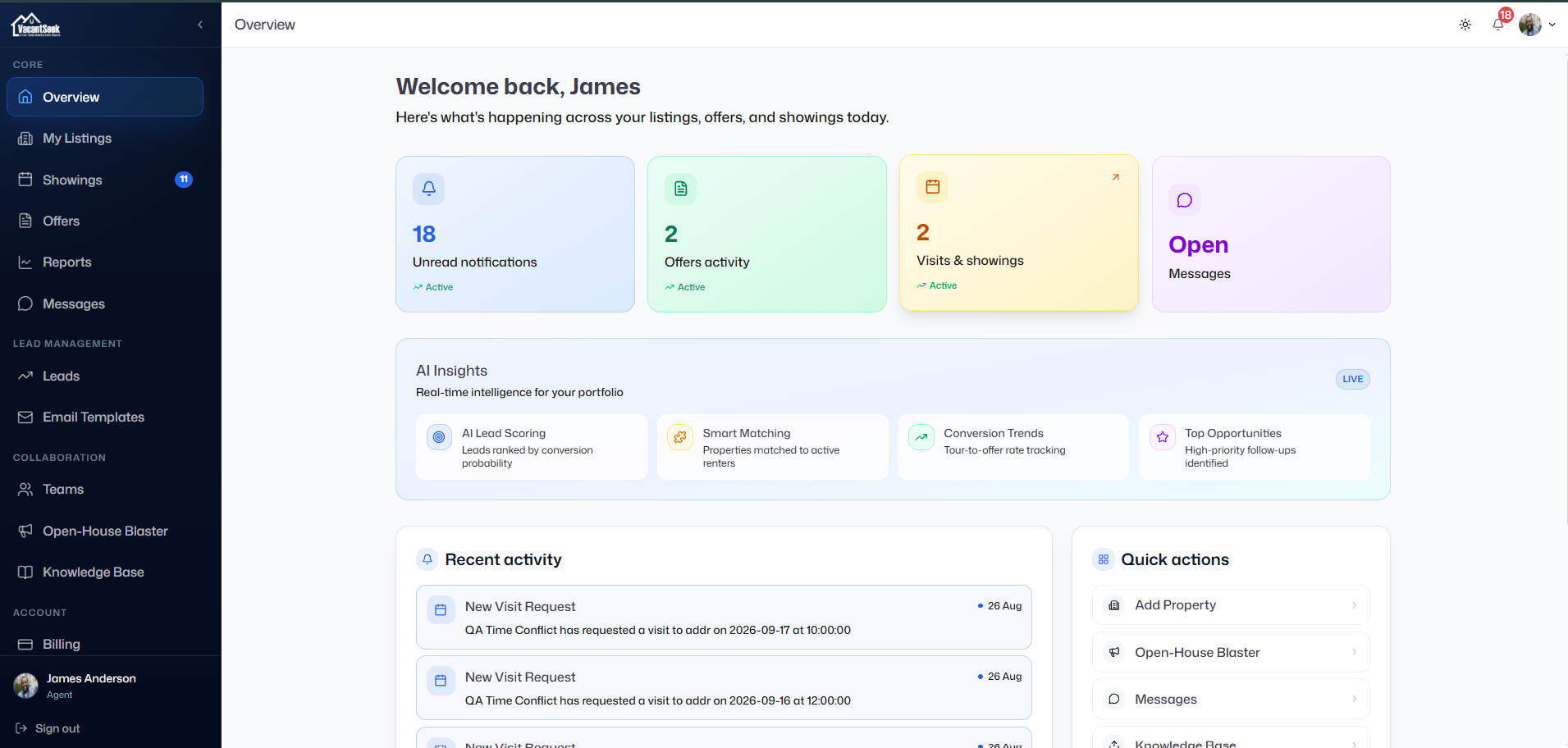
Task: Open the Offers sidebar item
Action: click(x=105, y=221)
